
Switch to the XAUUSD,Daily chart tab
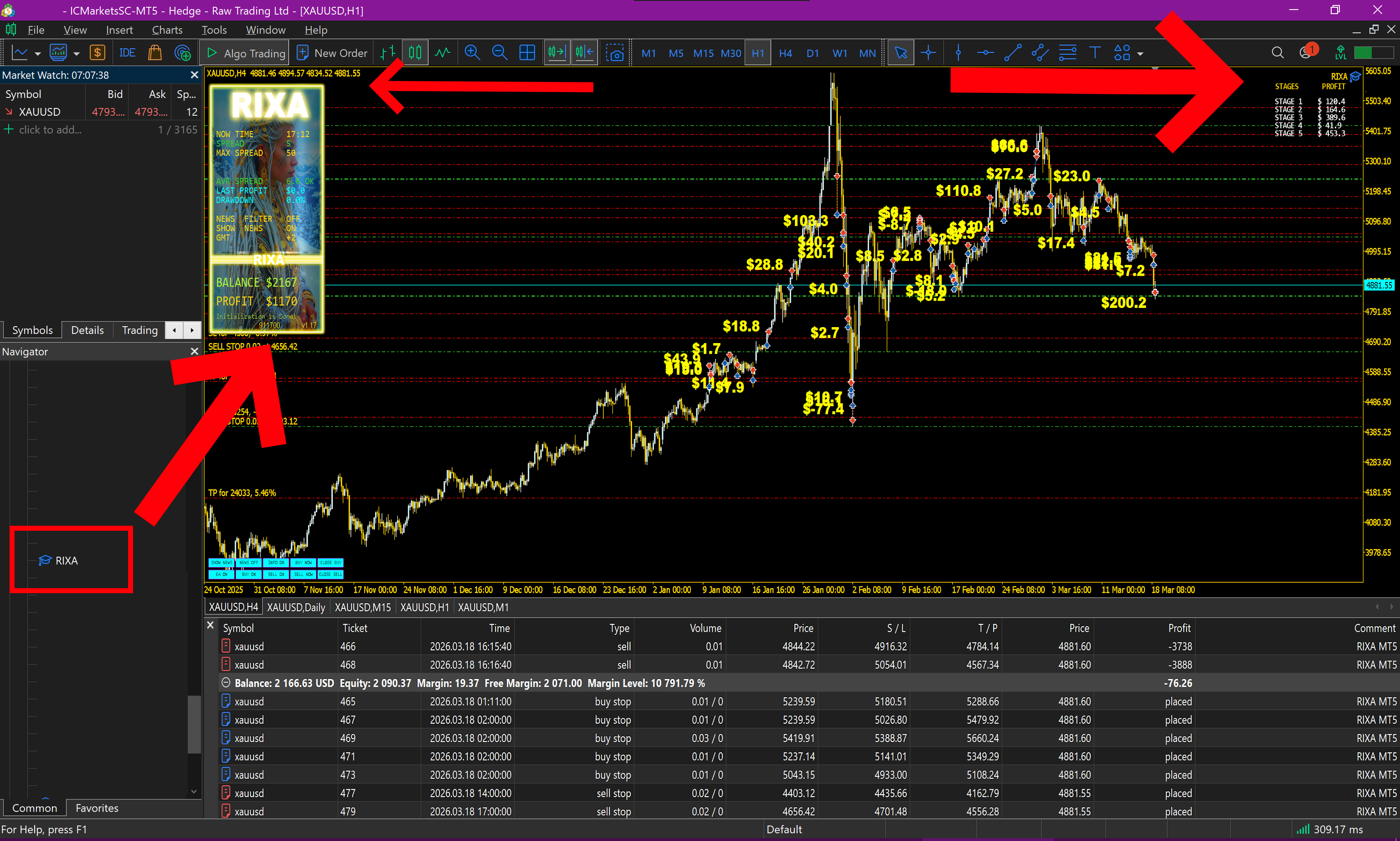[x=296, y=607]
